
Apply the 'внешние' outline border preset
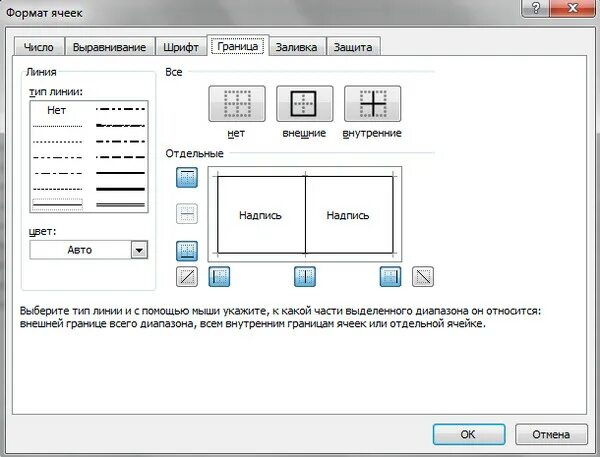pyautogui.click(x=305, y=104)
